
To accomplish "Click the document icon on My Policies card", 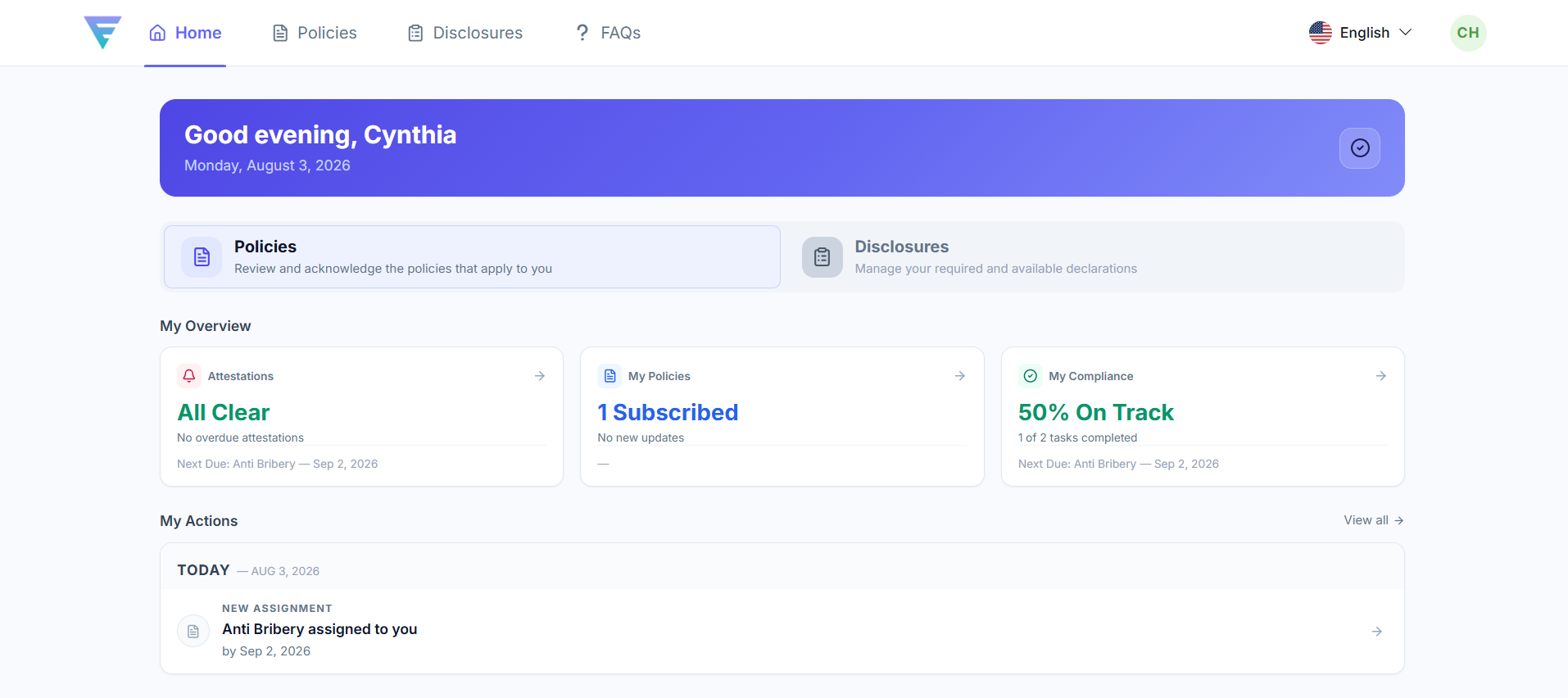I will pos(610,376).
